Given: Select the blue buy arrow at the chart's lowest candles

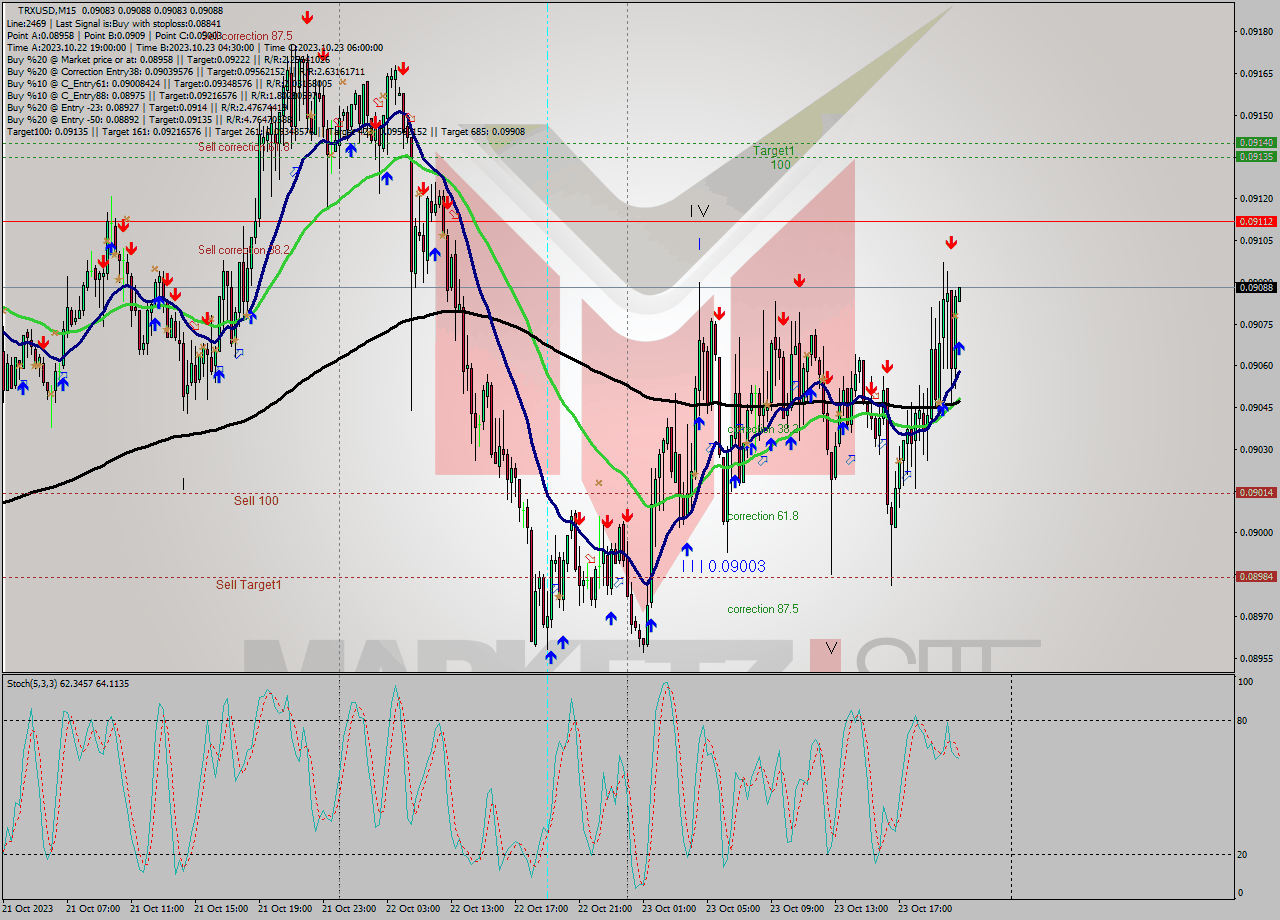Looking at the screenshot, I should (x=550, y=655).
